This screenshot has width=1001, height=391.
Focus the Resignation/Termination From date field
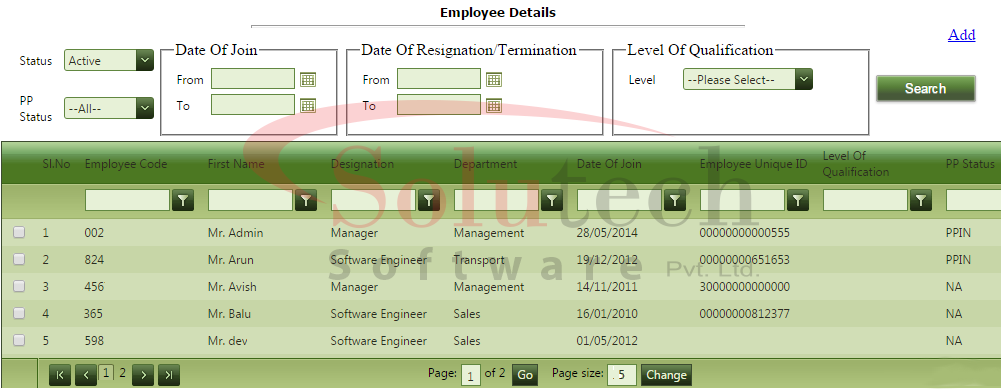[439, 79]
